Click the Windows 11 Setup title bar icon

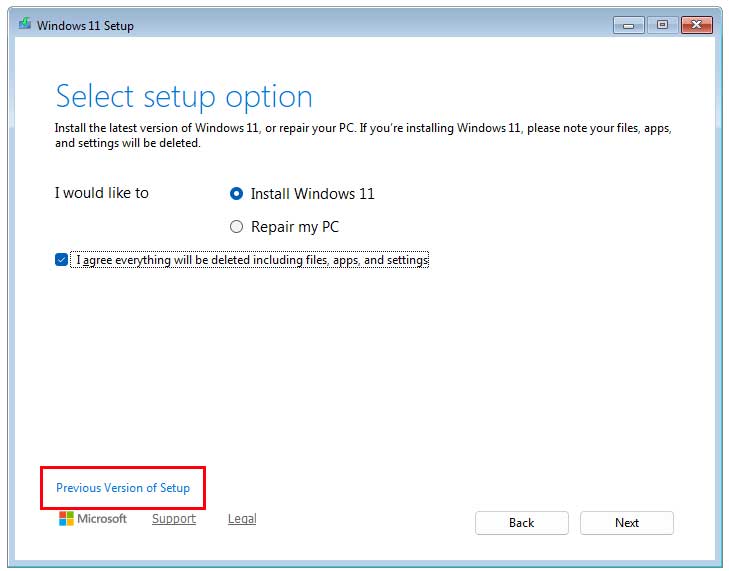pyautogui.click(x=25, y=24)
